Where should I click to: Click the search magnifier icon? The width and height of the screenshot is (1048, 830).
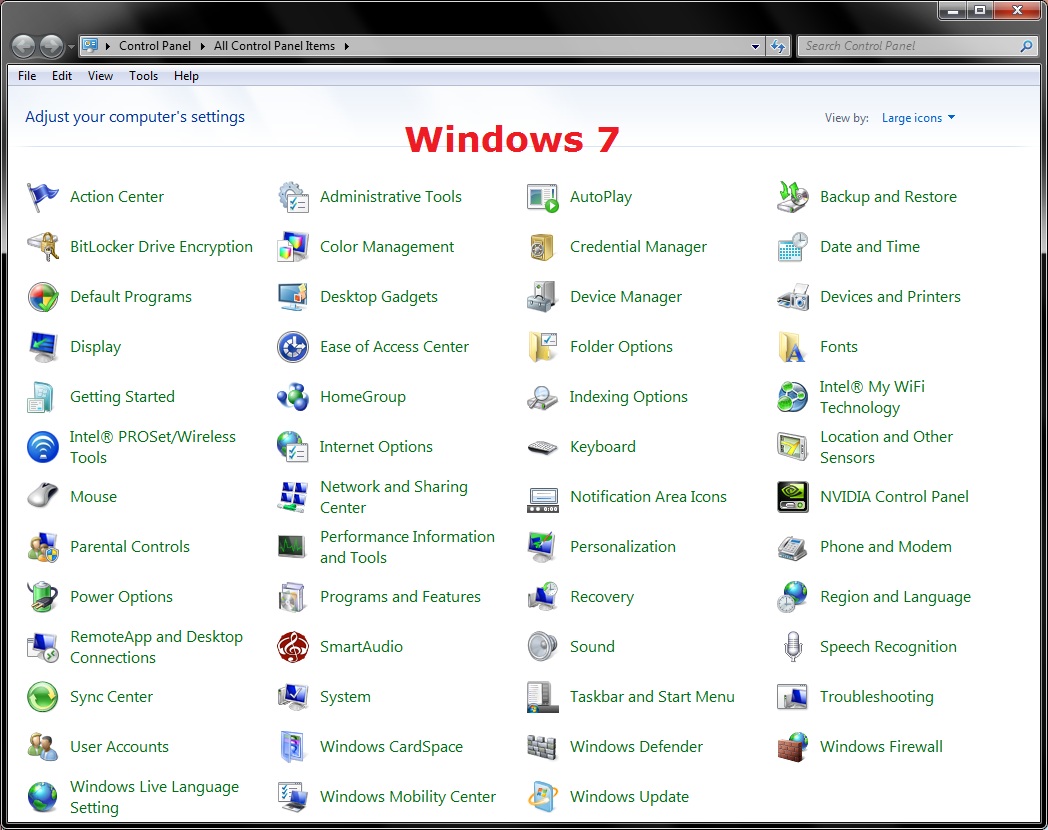[1027, 46]
